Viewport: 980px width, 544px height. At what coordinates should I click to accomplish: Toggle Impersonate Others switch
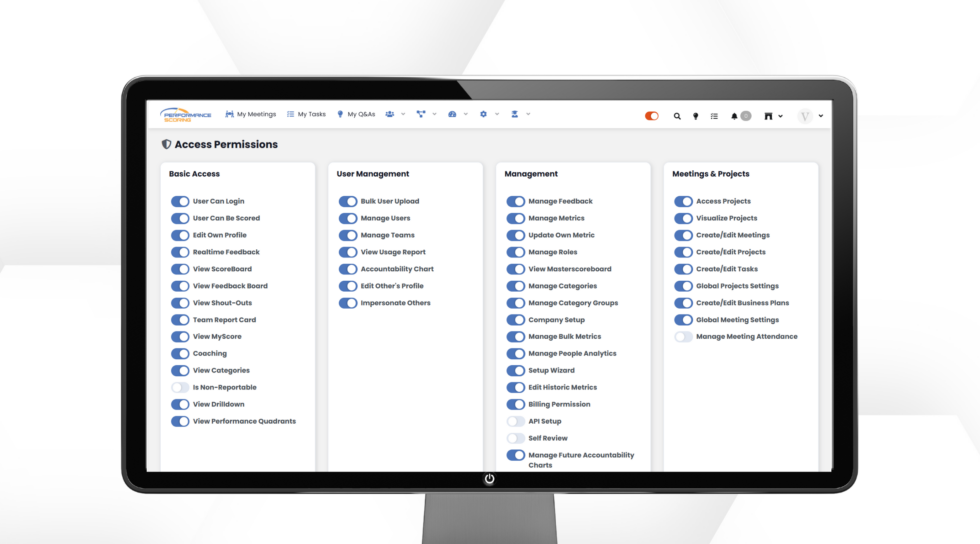point(348,303)
